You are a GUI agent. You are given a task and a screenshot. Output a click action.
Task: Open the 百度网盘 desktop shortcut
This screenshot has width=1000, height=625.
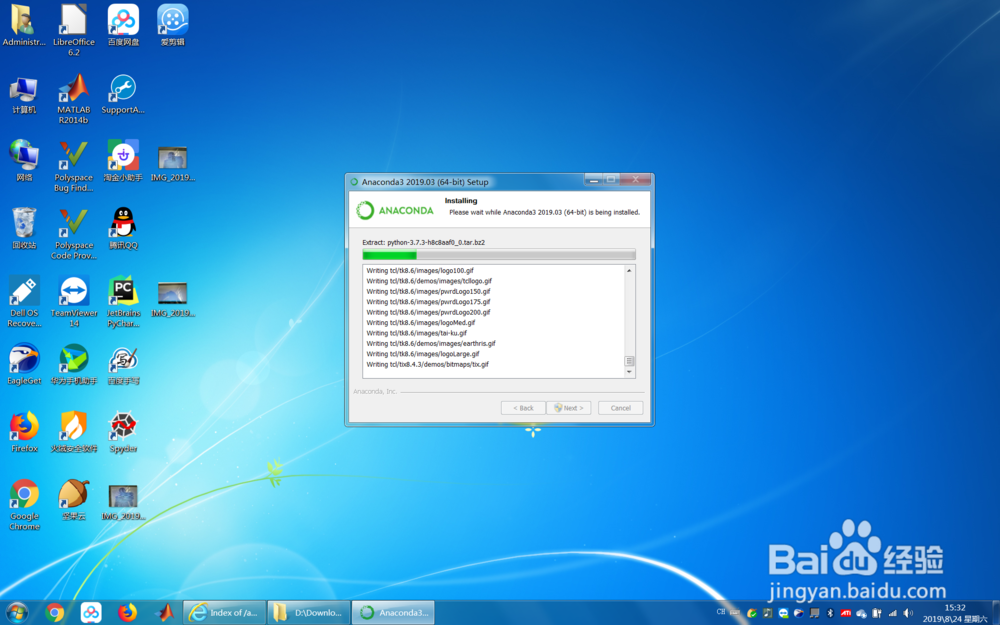tap(123, 26)
